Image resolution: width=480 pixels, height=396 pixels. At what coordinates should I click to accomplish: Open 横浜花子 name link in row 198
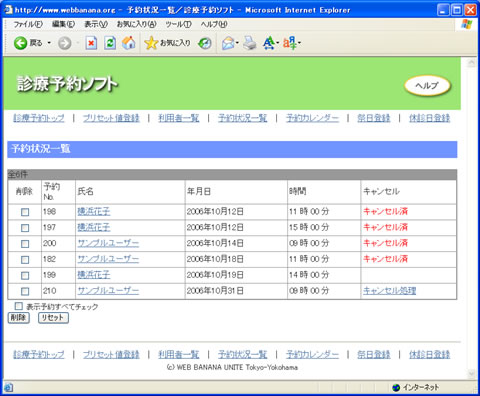[x=94, y=211]
